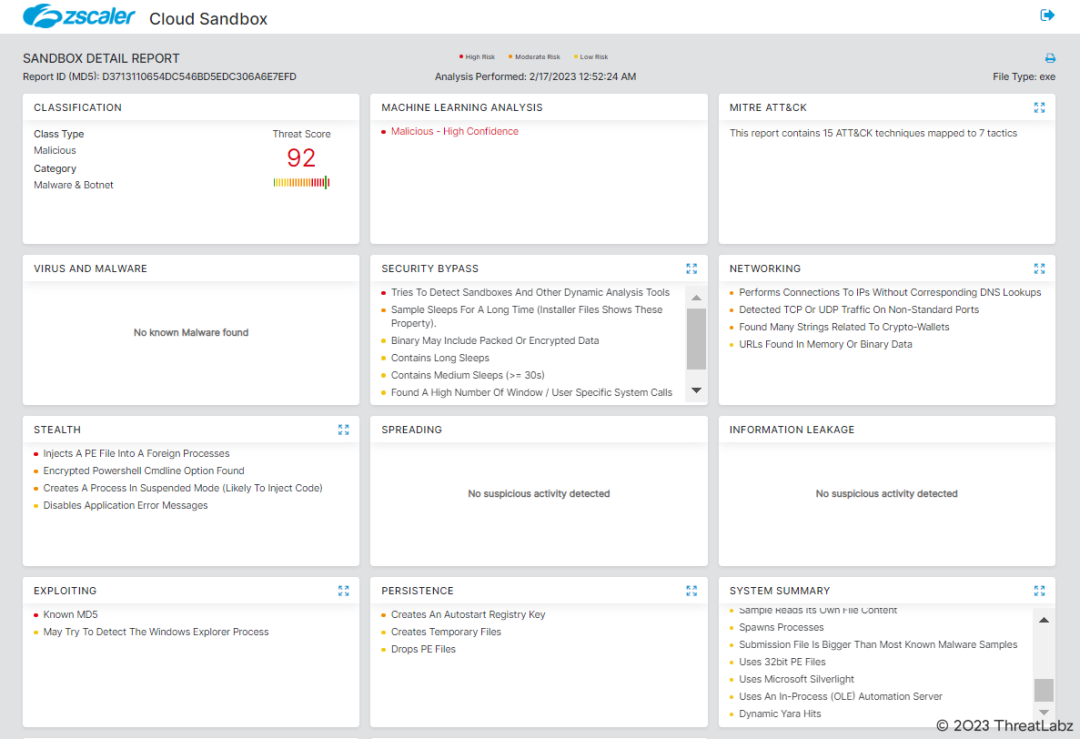Click the print icon on the report
The width and height of the screenshot is (1080, 739).
click(x=1050, y=57)
